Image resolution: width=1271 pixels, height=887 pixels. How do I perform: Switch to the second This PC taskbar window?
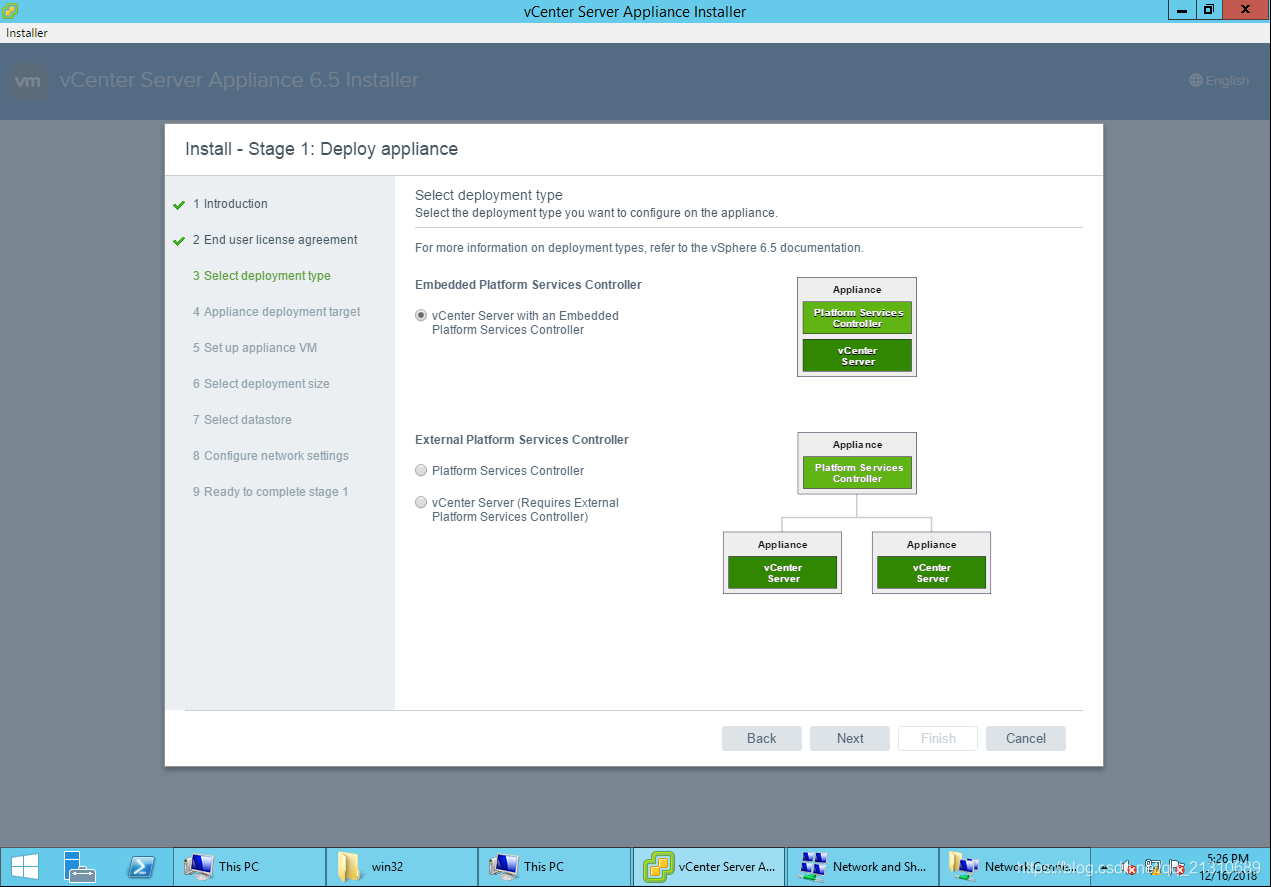555,867
